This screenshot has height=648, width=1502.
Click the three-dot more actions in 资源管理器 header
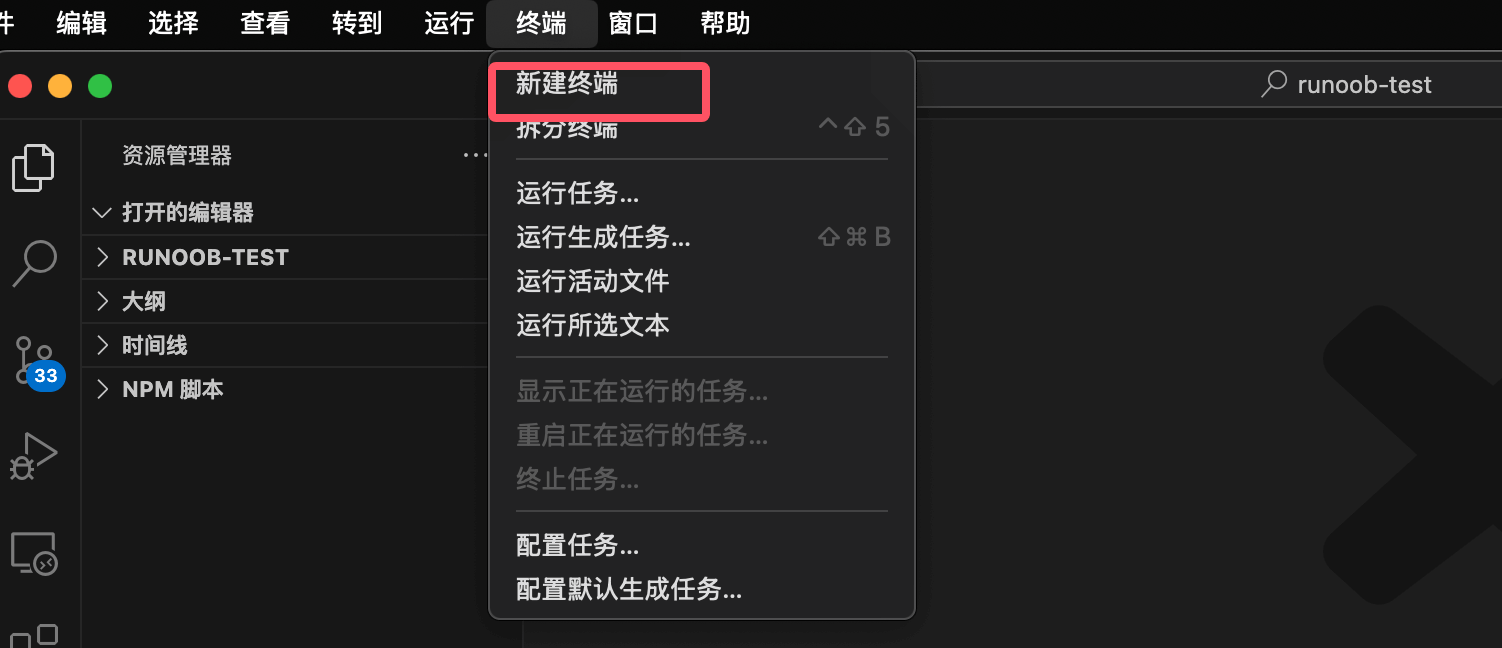[474, 156]
